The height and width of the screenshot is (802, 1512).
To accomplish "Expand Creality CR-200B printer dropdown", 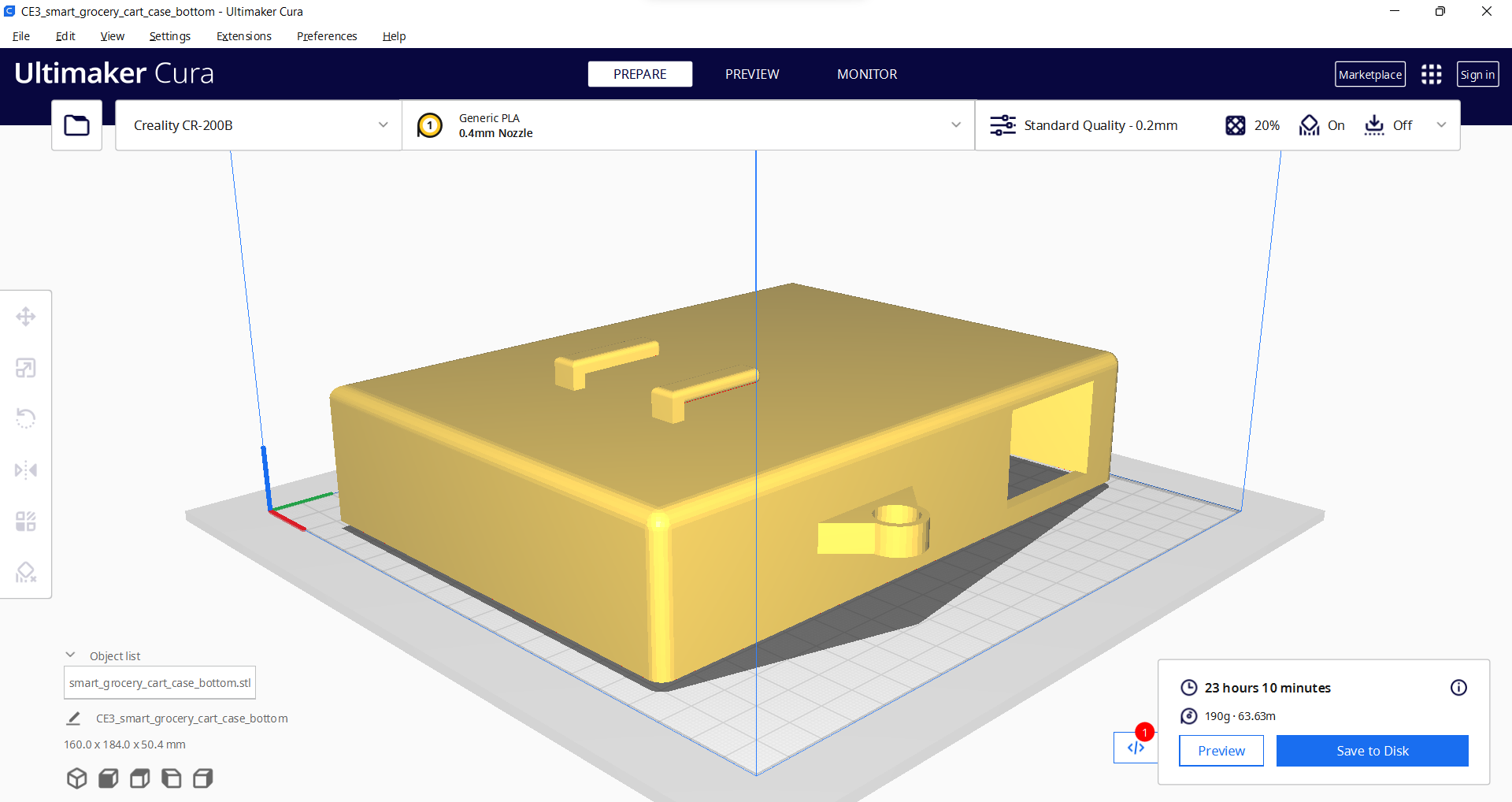I will click(258, 125).
